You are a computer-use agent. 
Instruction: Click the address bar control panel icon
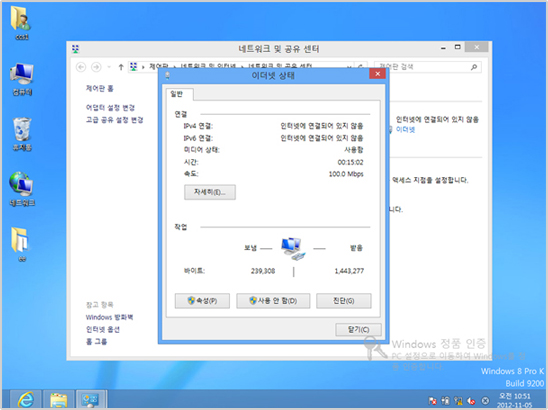(134, 66)
